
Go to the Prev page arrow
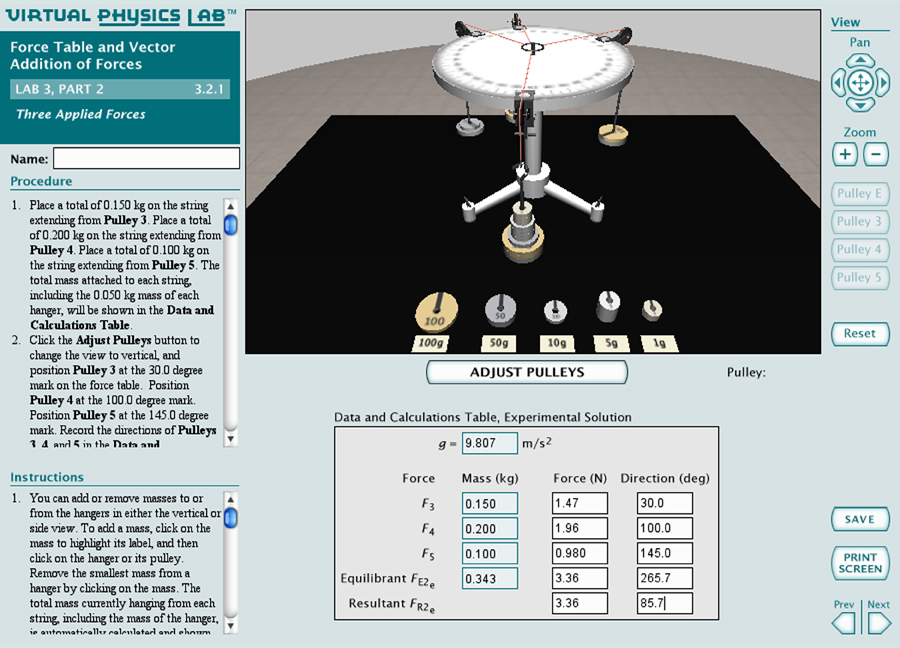(x=845, y=623)
